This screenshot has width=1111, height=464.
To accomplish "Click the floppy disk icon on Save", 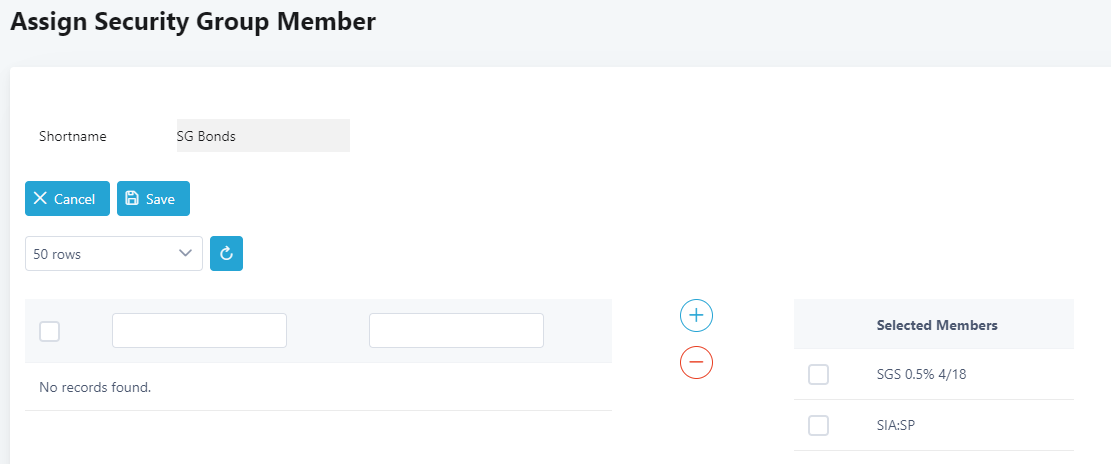I will pyautogui.click(x=132, y=198).
